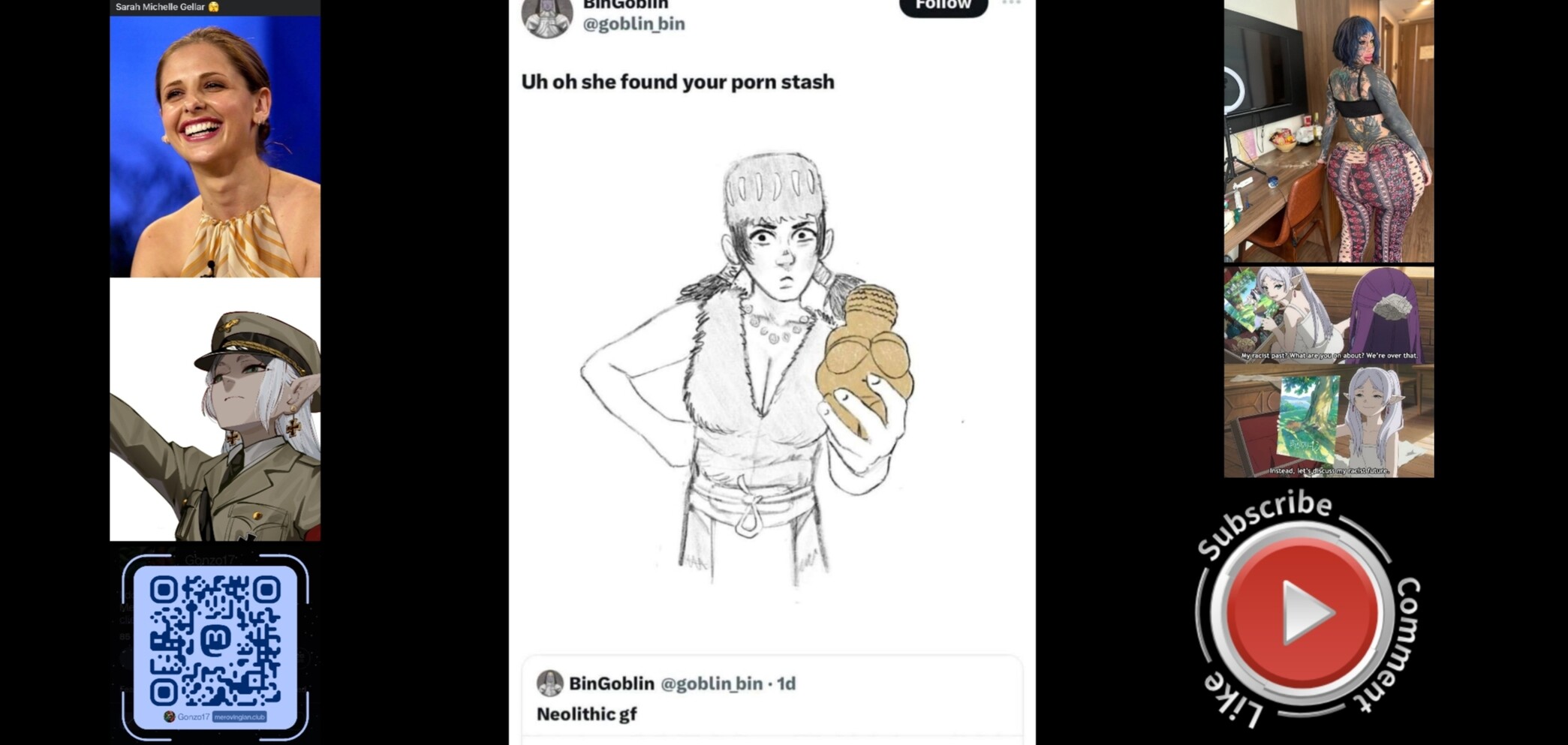1568x745 pixels.
Task: Click the Gonzo17 avatar below the QR code
Action: pos(170,716)
